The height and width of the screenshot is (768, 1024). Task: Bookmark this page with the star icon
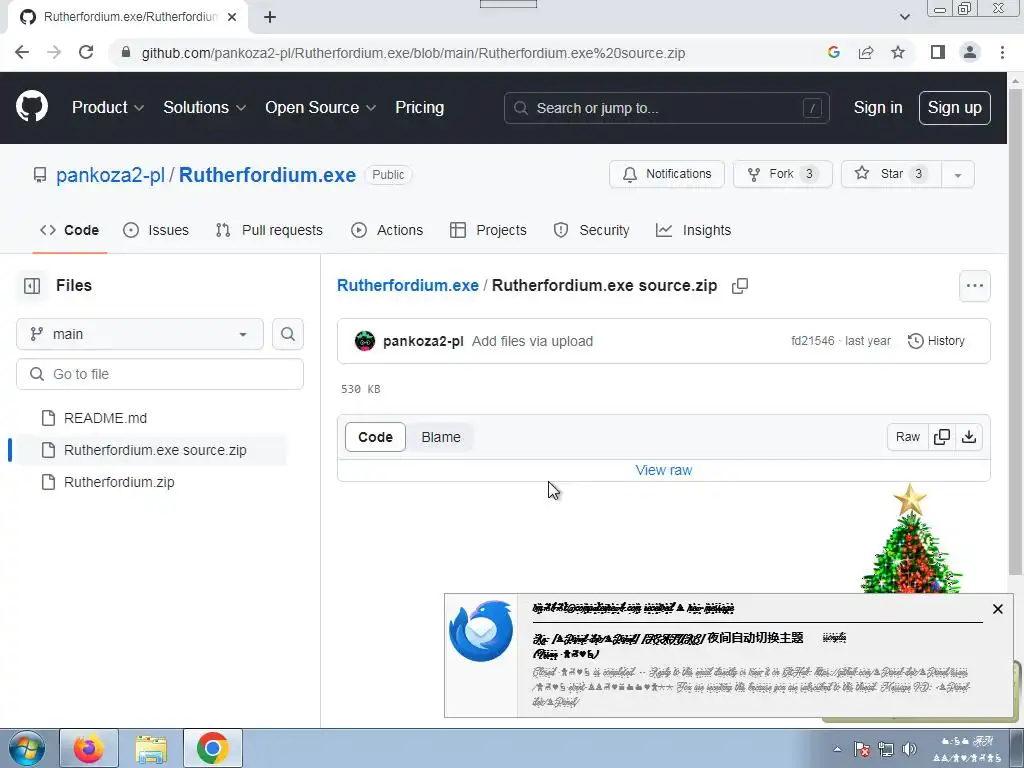(898, 53)
